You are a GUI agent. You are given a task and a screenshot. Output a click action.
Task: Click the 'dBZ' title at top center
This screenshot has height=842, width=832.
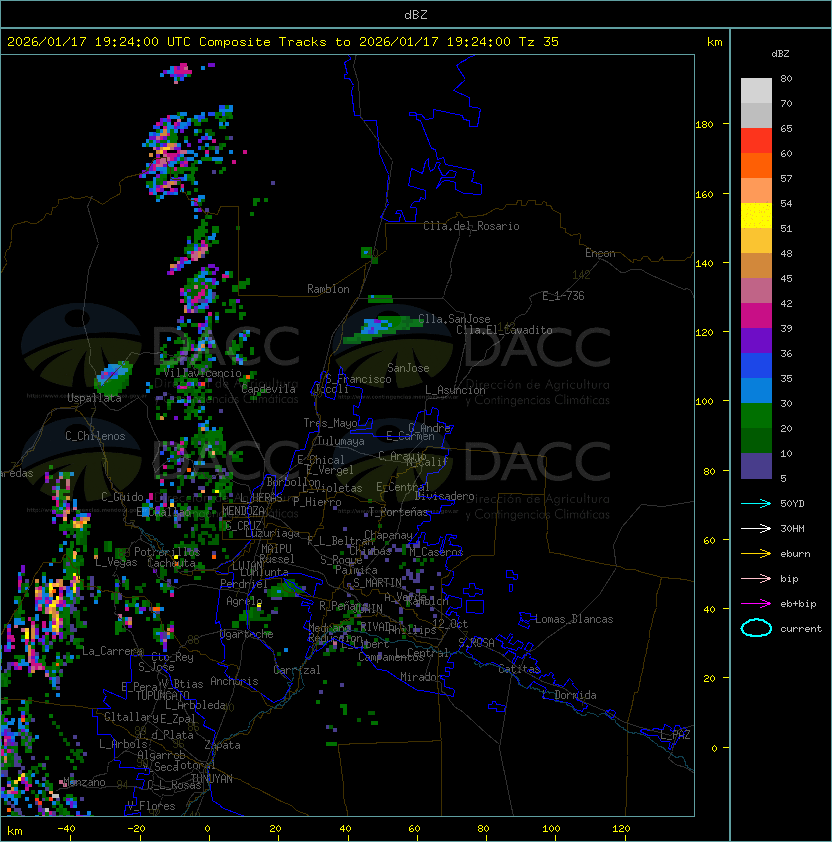[416, 14]
